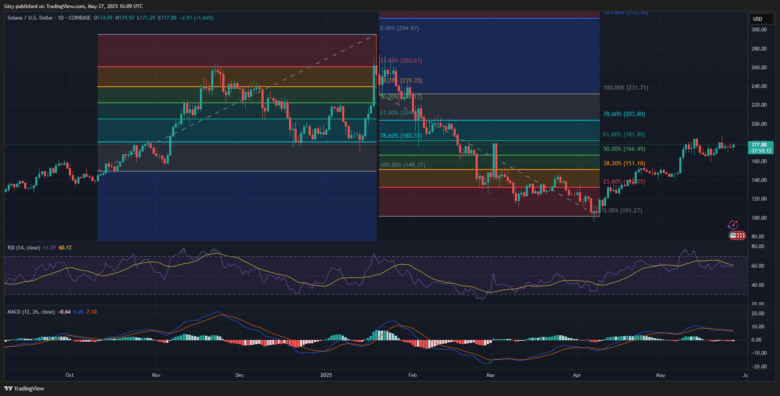Click the closing price C177.88 in header
This screenshot has height=396, width=780.
coord(167,18)
